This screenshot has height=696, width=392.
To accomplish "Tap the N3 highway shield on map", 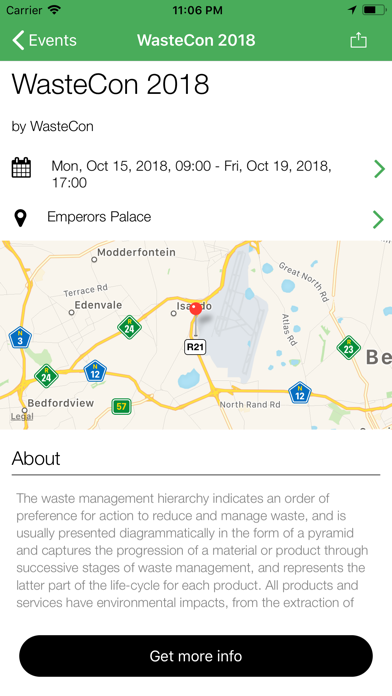I will pos(20,338).
